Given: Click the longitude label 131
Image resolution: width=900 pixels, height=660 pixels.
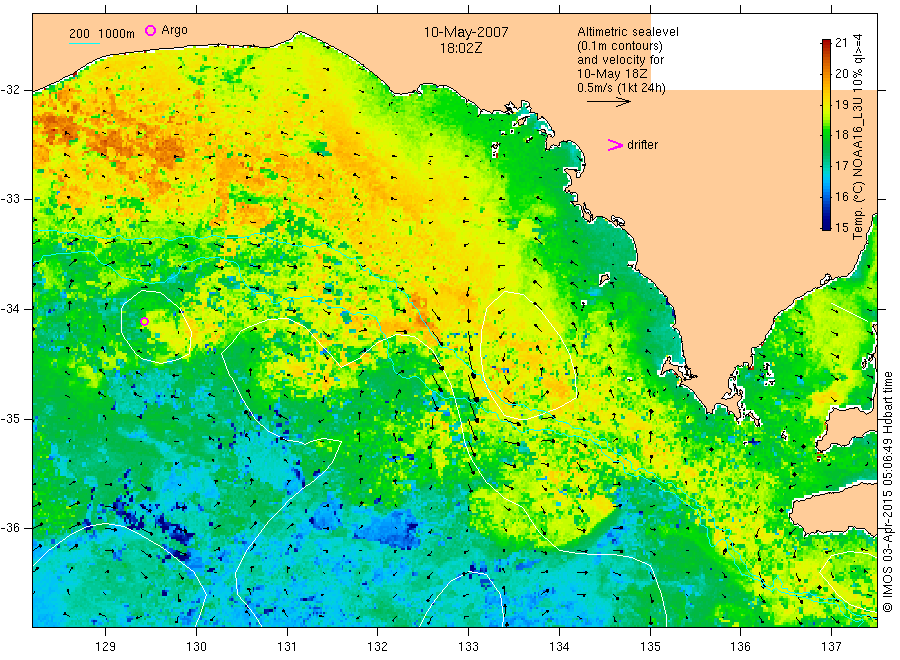Looking at the screenshot, I should pos(287,647).
